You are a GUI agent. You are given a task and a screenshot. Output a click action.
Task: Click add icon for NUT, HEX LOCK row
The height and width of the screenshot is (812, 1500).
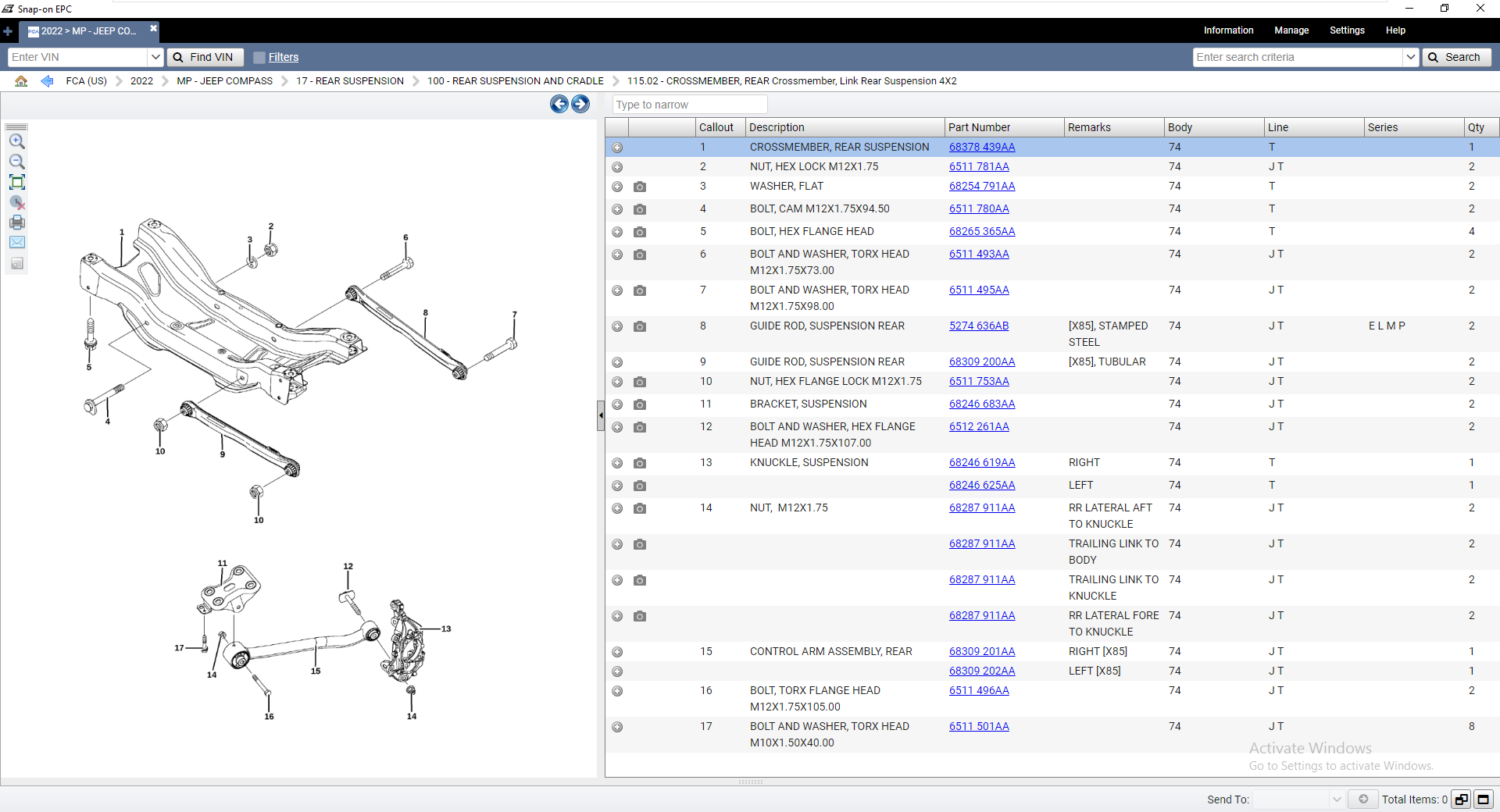[617, 167]
